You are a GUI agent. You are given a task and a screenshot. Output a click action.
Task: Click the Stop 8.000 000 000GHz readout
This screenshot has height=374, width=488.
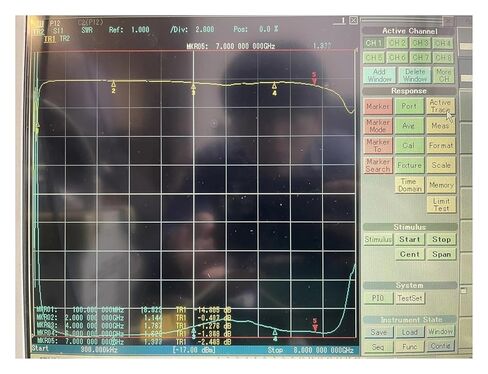[x=310, y=350]
